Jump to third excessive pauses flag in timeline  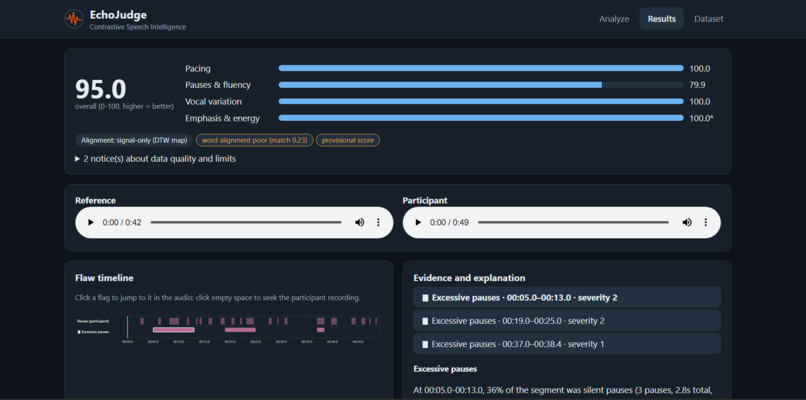point(321,330)
